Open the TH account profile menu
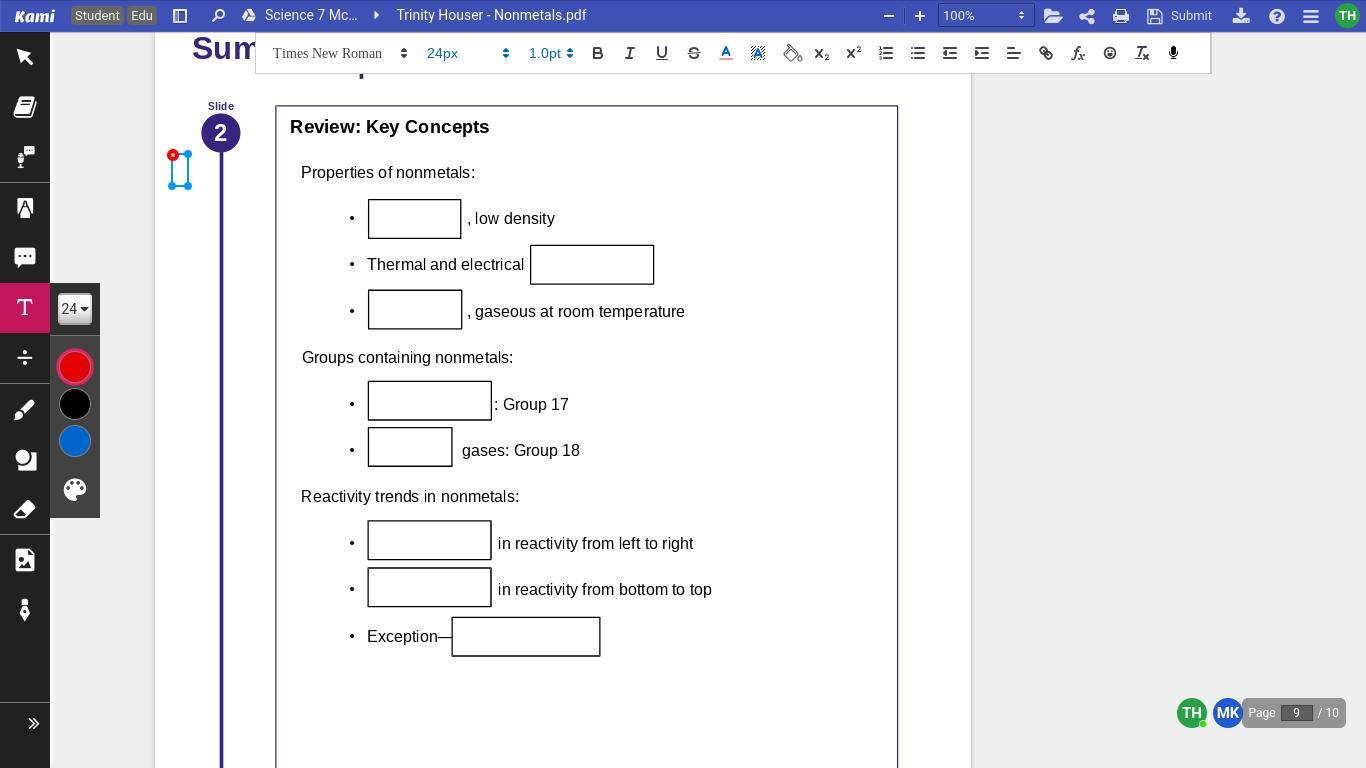Viewport: 1366px width, 768px height. click(x=1347, y=15)
